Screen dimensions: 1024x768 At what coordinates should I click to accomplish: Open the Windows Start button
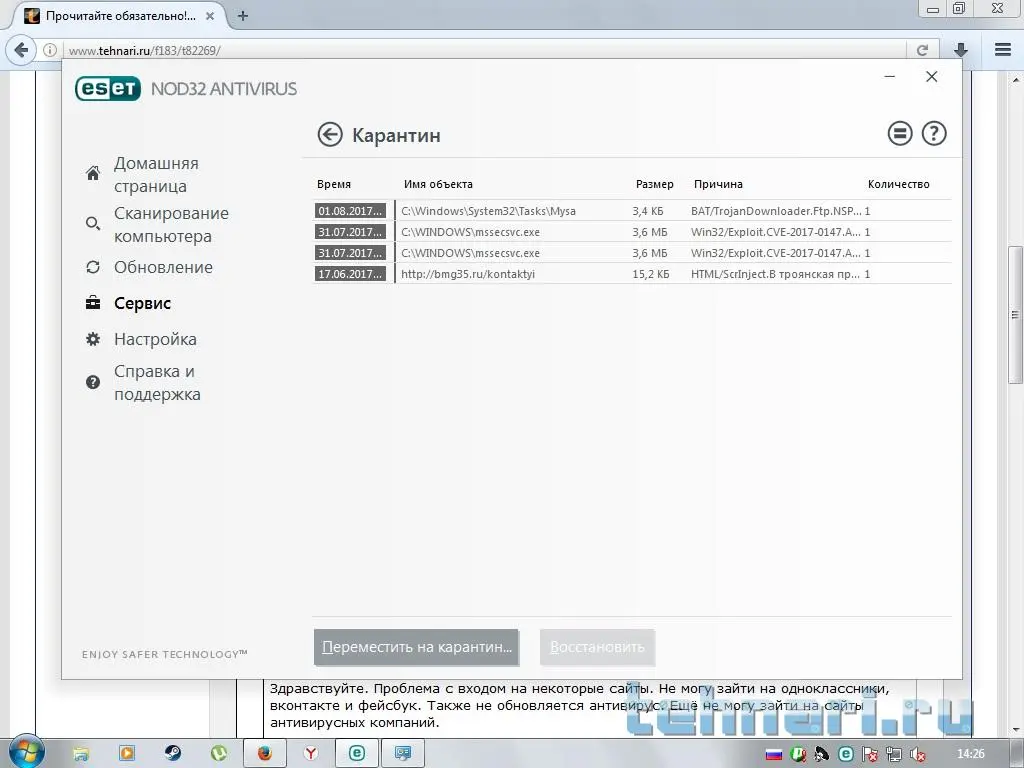coord(27,752)
